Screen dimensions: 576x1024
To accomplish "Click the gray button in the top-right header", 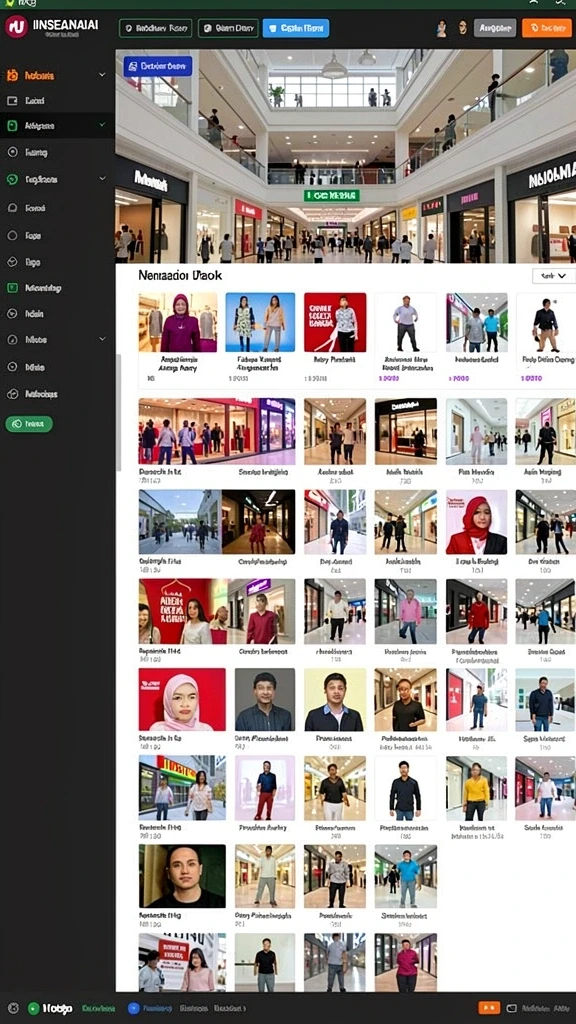I will [495, 28].
